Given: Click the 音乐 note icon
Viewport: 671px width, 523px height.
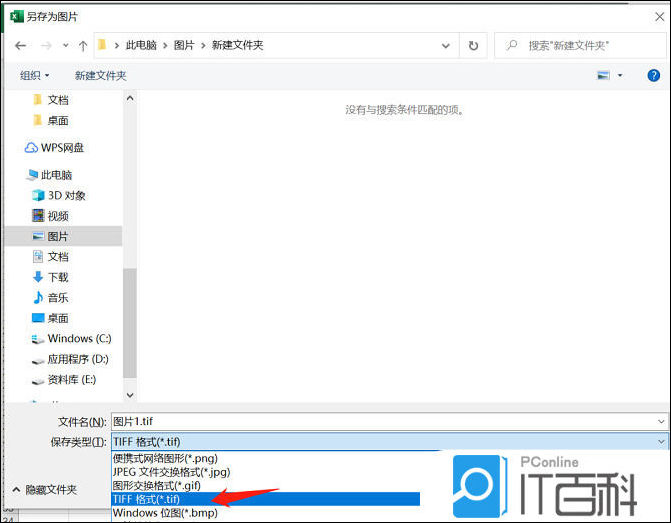Looking at the screenshot, I should tap(38, 297).
